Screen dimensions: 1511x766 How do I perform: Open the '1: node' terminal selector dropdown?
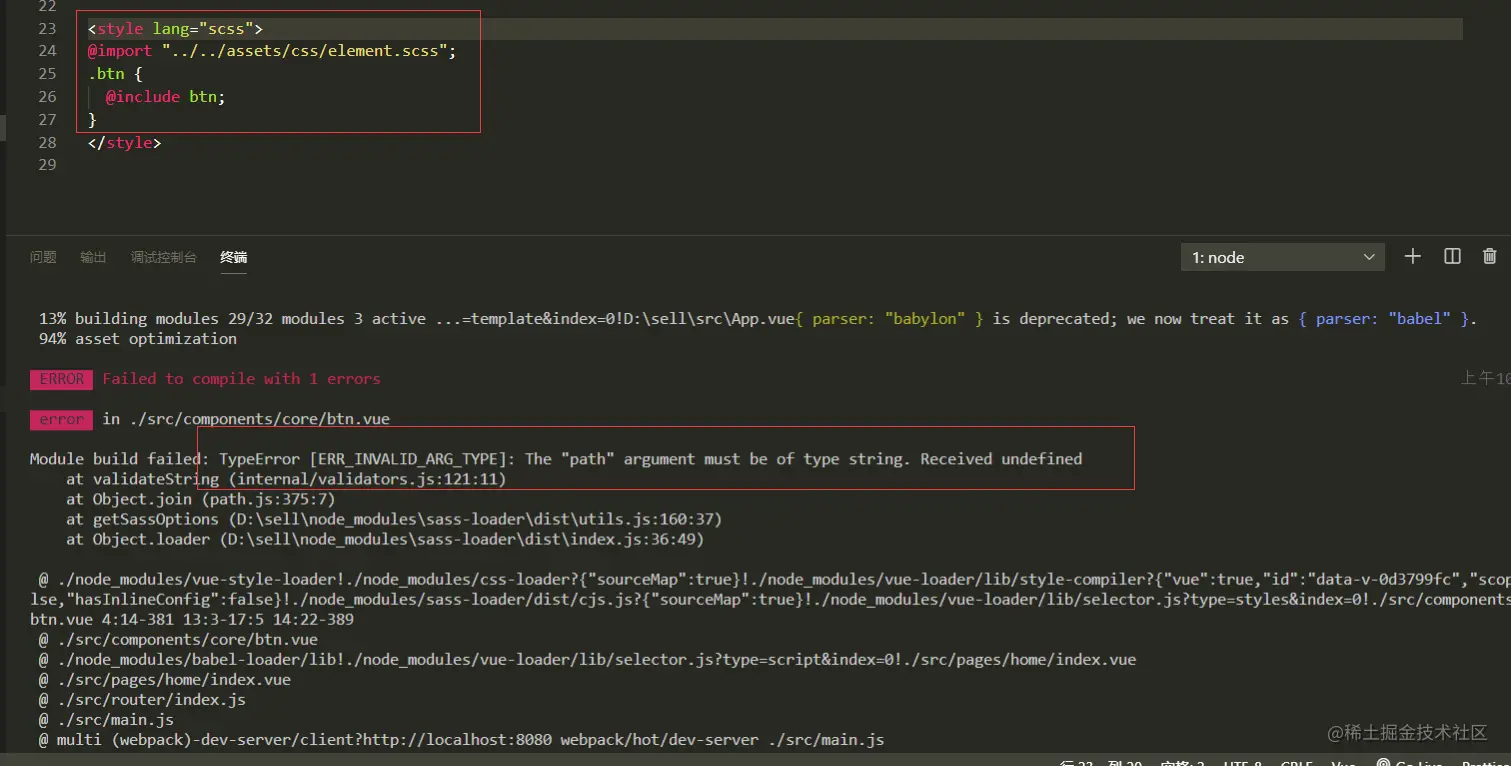coord(1283,257)
